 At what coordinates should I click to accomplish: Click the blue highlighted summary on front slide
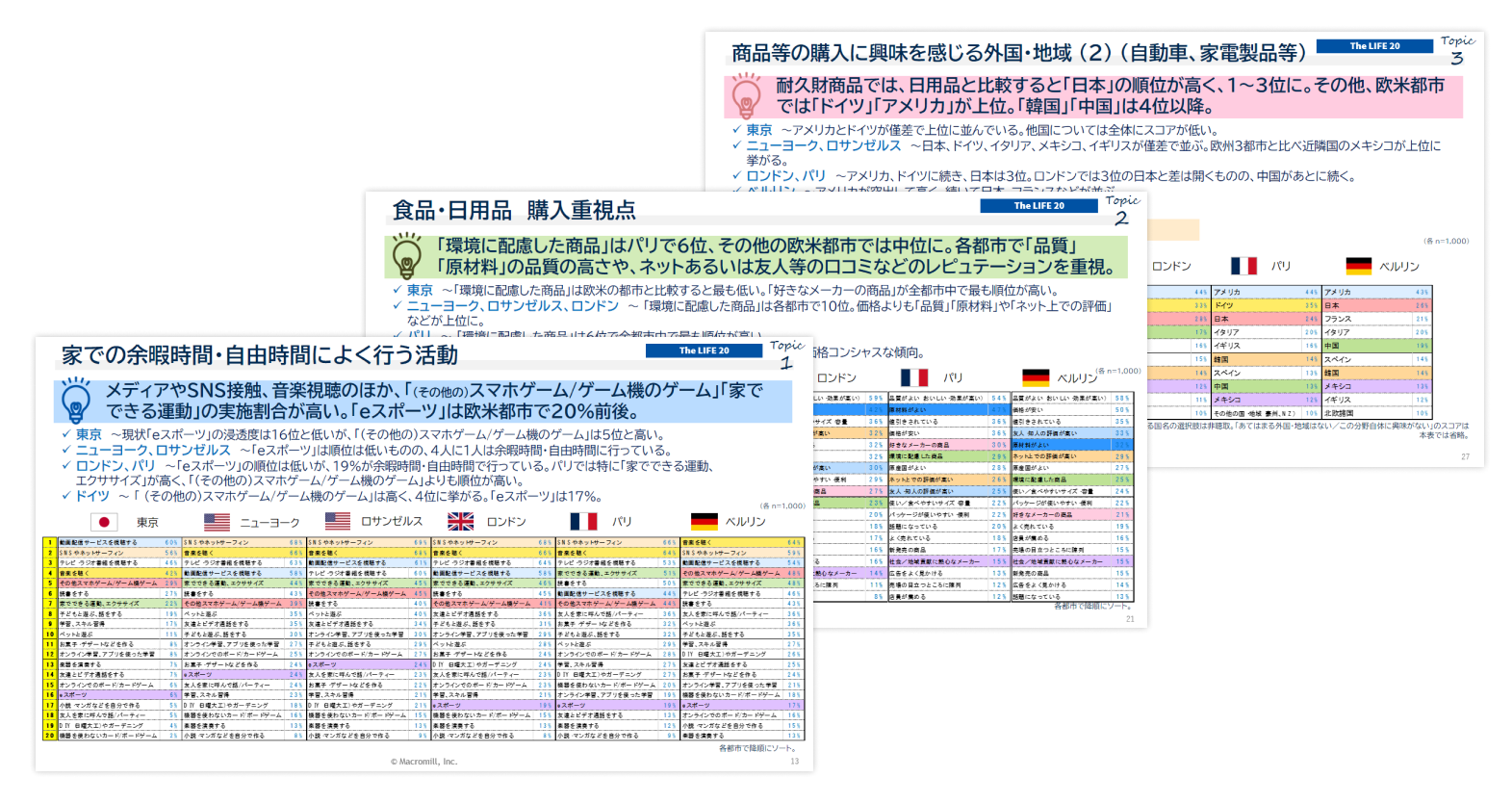(x=423, y=401)
